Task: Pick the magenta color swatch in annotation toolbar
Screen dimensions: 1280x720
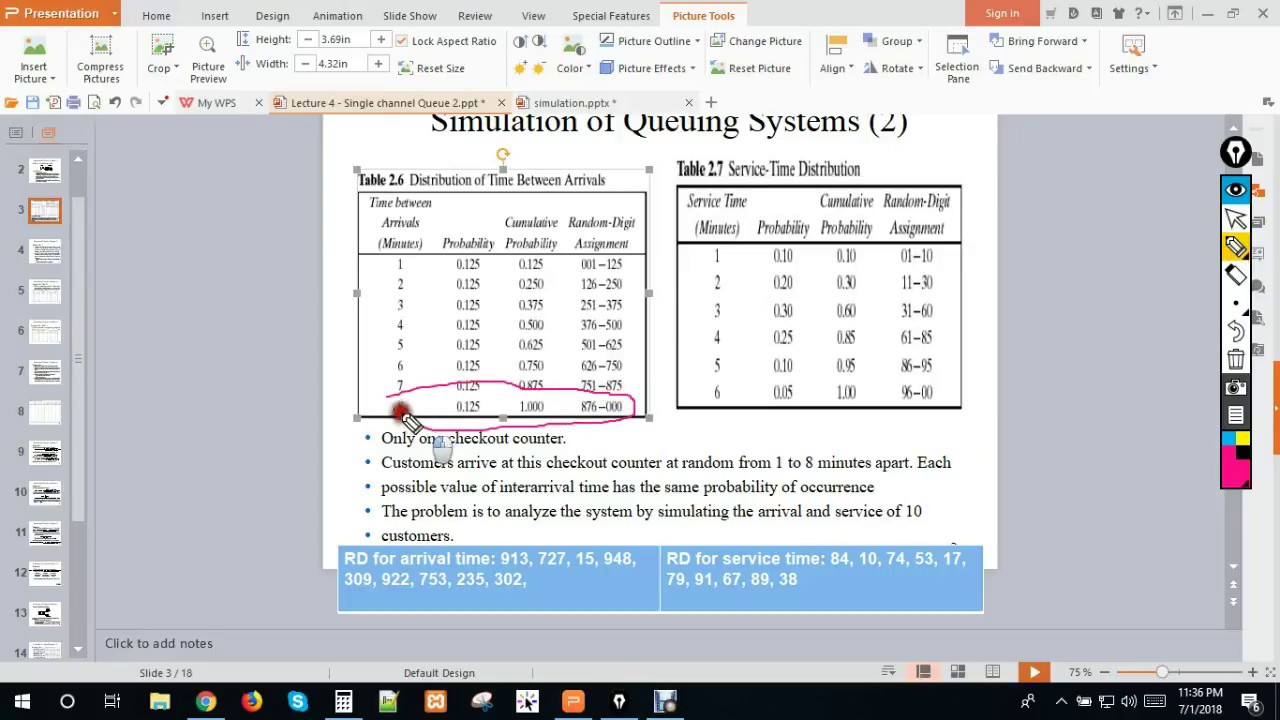Action: pos(1236,466)
